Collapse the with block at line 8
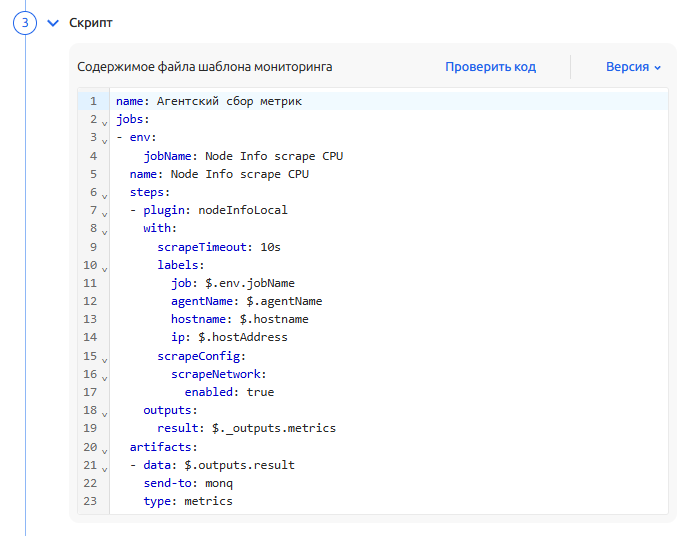 click(104, 230)
